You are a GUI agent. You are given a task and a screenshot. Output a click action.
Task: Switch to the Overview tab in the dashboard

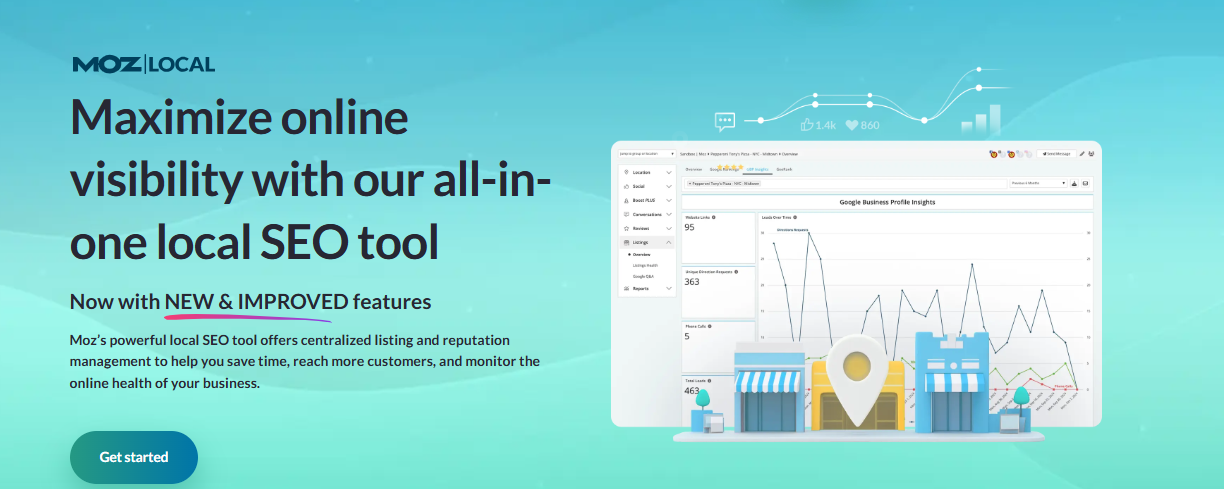(693, 169)
